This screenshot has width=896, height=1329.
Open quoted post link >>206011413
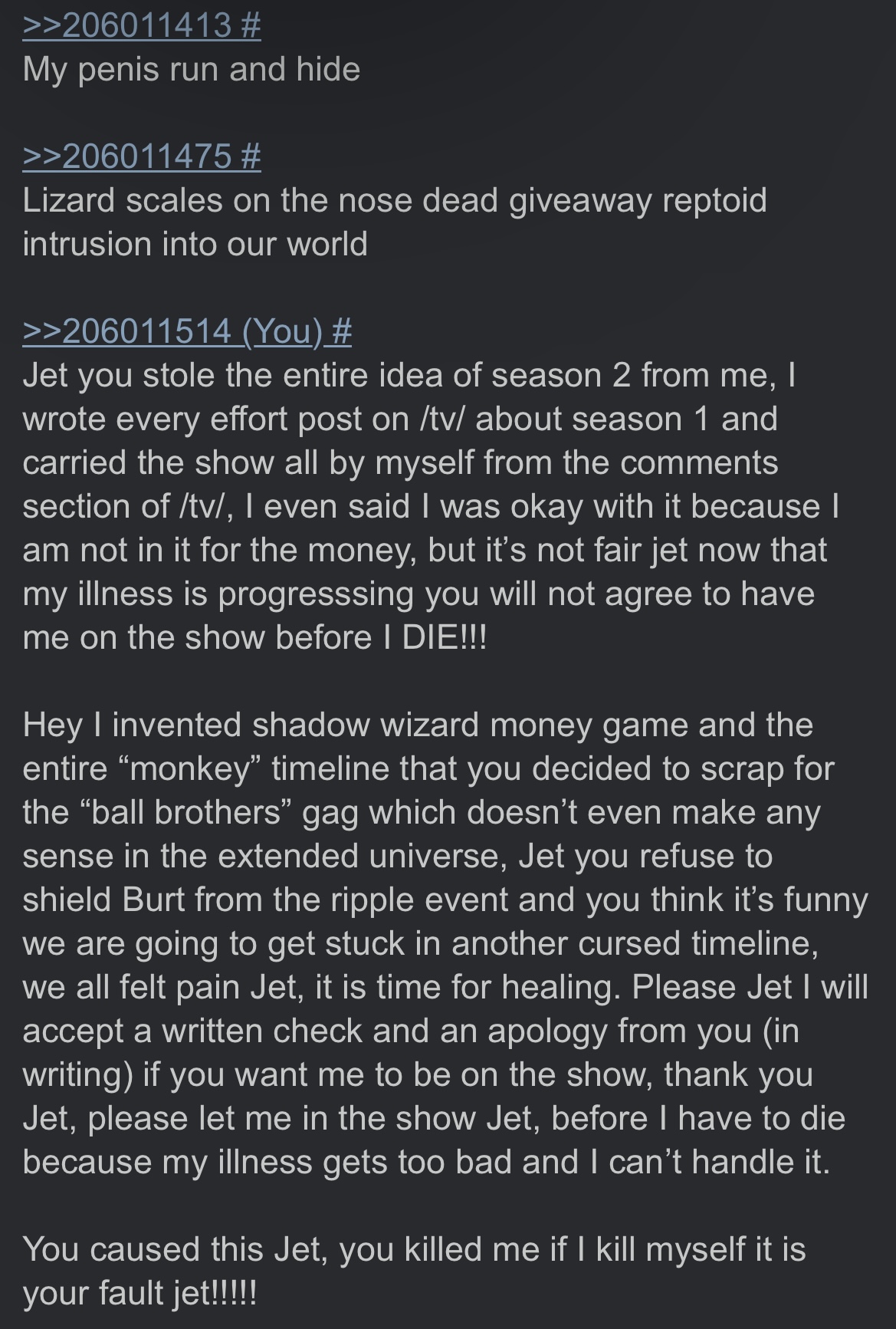pos(127,25)
